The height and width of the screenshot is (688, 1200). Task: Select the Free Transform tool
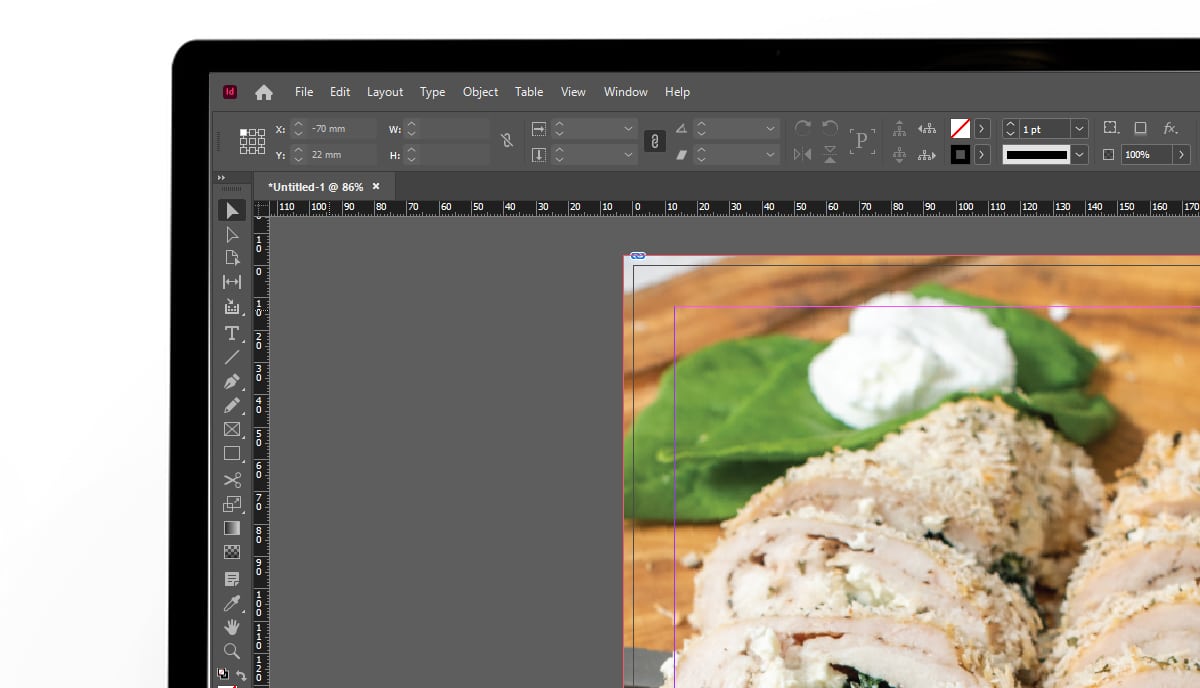(232, 504)
